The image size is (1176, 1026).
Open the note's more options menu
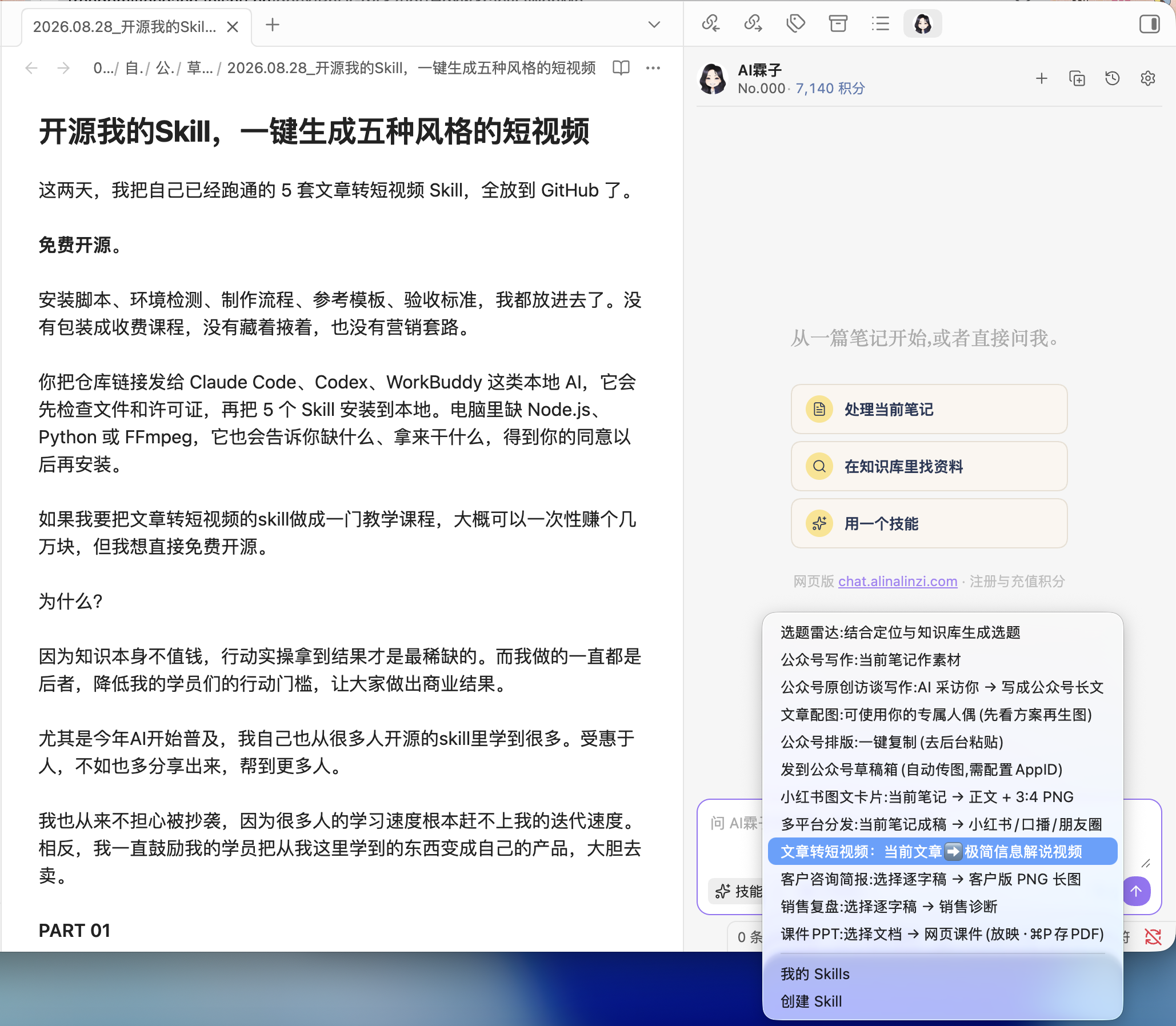pos(653,68)
